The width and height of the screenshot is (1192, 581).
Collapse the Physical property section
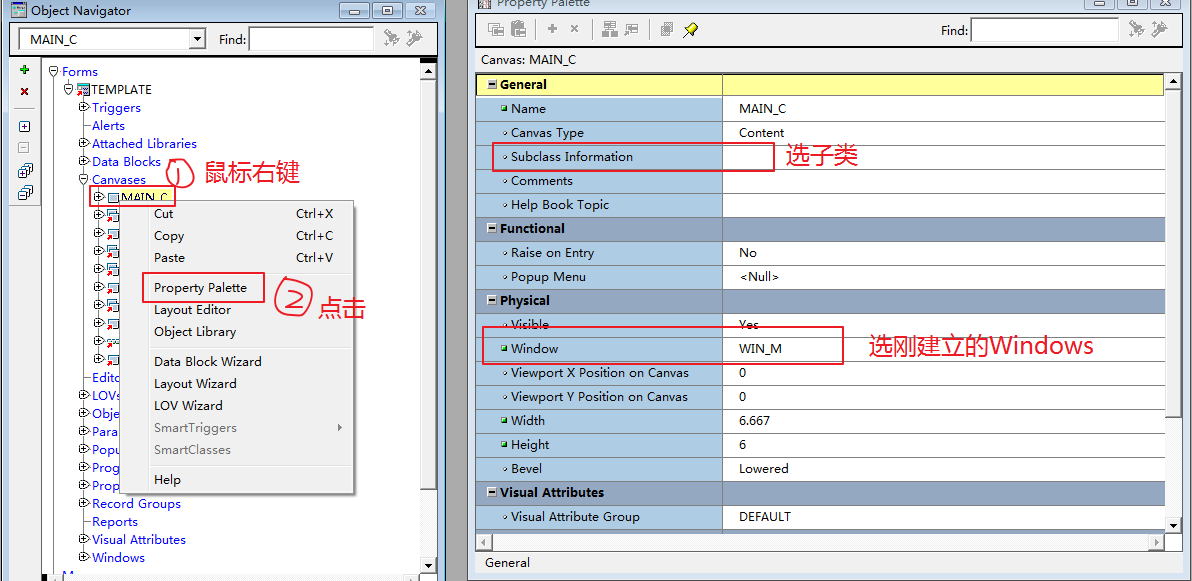tap(492, 300)
